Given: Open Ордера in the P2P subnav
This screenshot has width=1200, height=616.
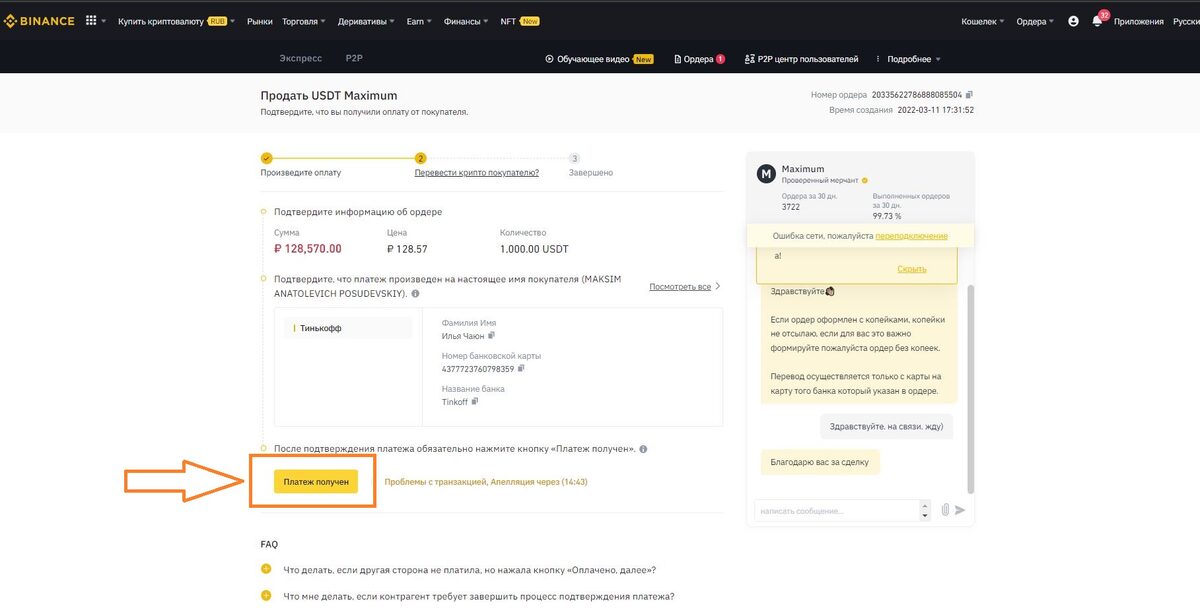Looking at the screenshot, I should click(x=700, y=59).
